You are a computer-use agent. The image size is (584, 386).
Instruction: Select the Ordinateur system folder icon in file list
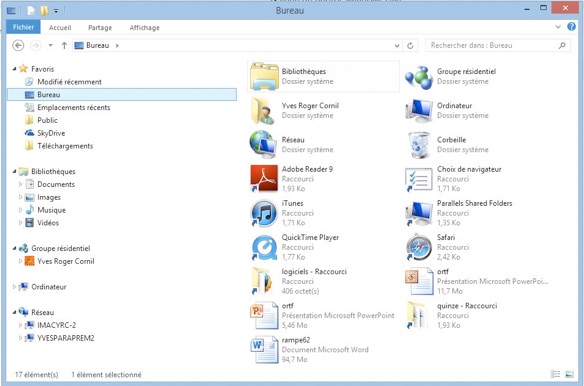[x=419, y=111]
